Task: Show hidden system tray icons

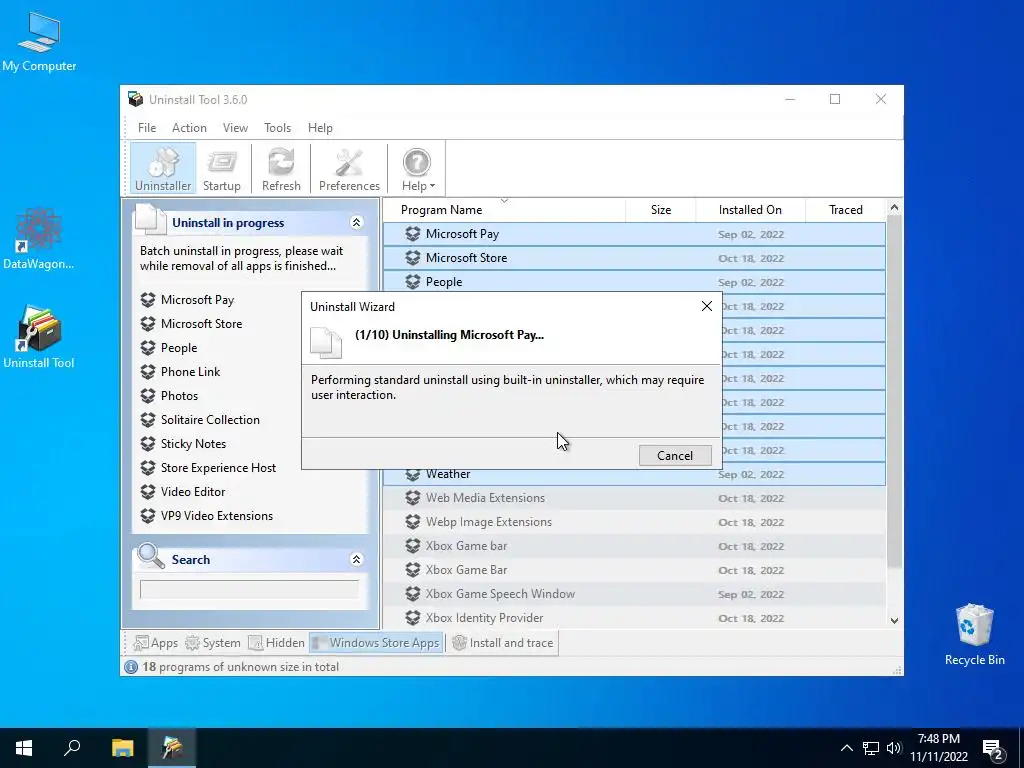Action: (846, 748)
